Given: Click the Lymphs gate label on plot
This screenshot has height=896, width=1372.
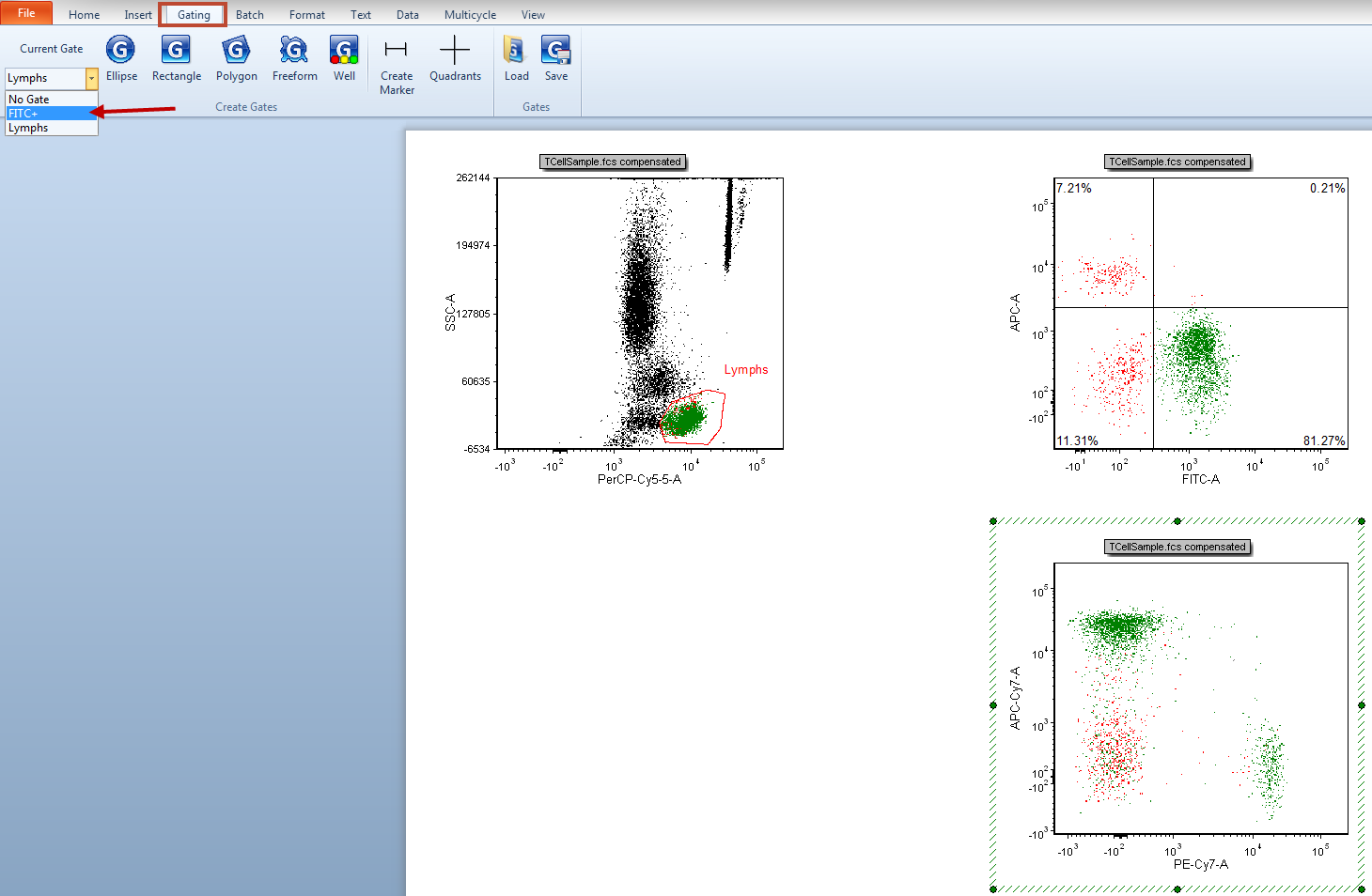Looking at the screenshot, I should click(x=745, y=370).
